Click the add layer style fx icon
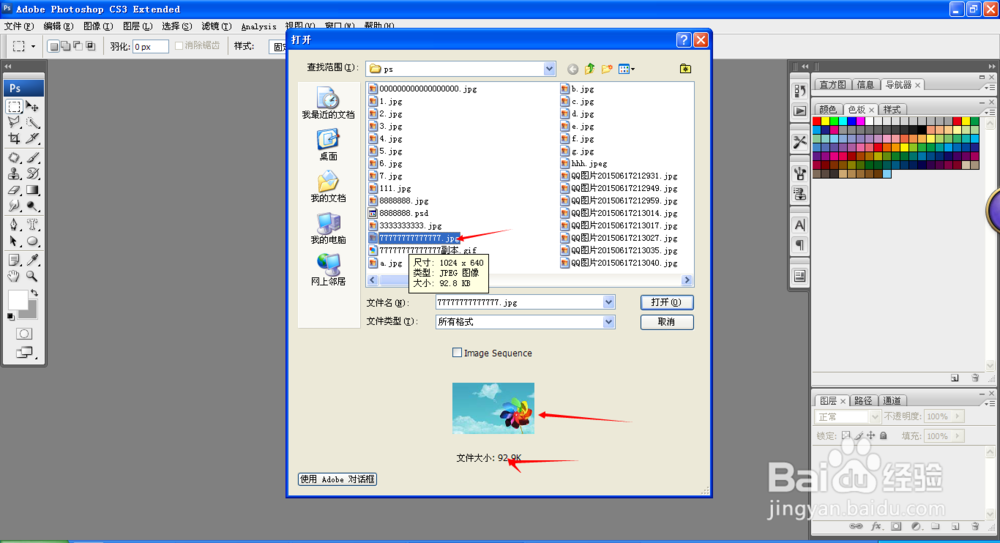This screenshot has width=1000, height=543. 876,526
